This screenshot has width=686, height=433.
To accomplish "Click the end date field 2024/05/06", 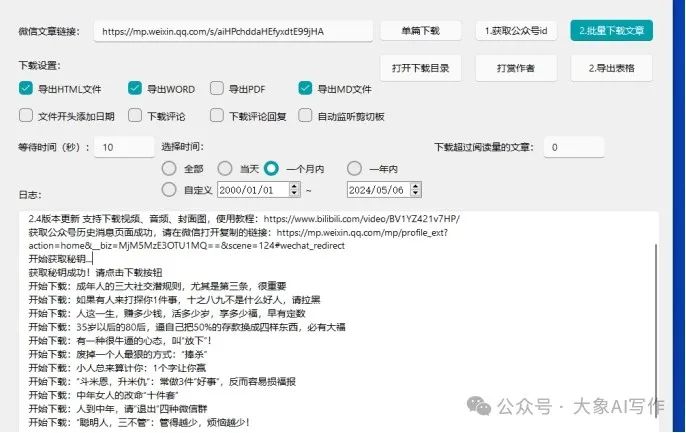I will (379, 190).
